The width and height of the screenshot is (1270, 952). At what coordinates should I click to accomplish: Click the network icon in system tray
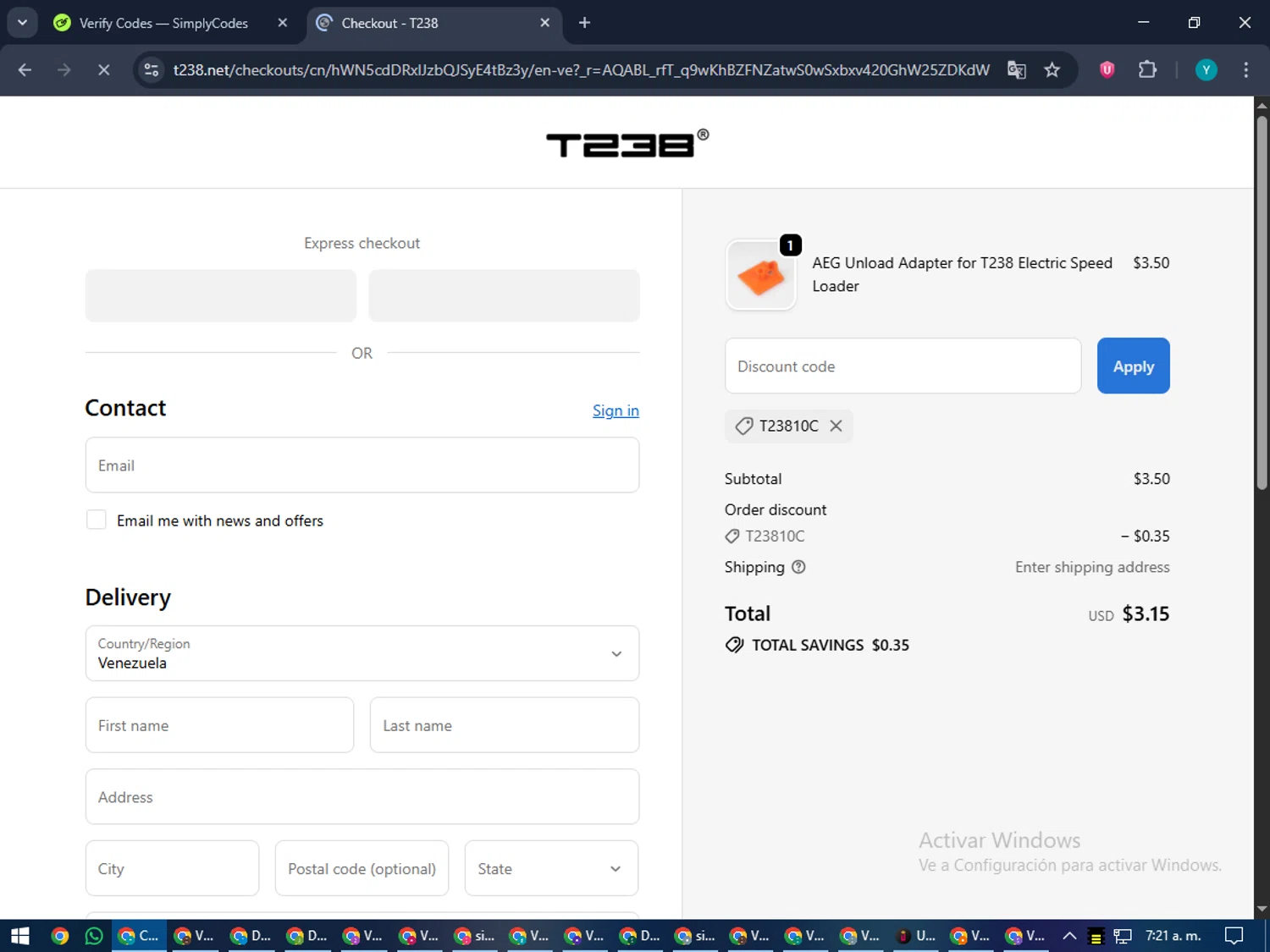(x=1123, y=936)
